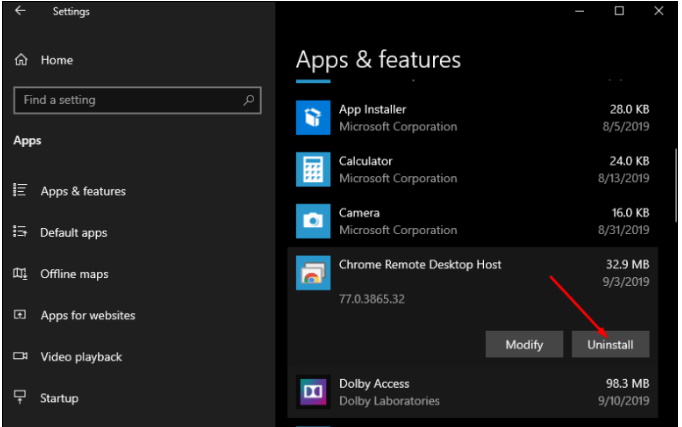682x427 pixels.
Task: Click the back arrow in Settings
Action: point(20,11)
